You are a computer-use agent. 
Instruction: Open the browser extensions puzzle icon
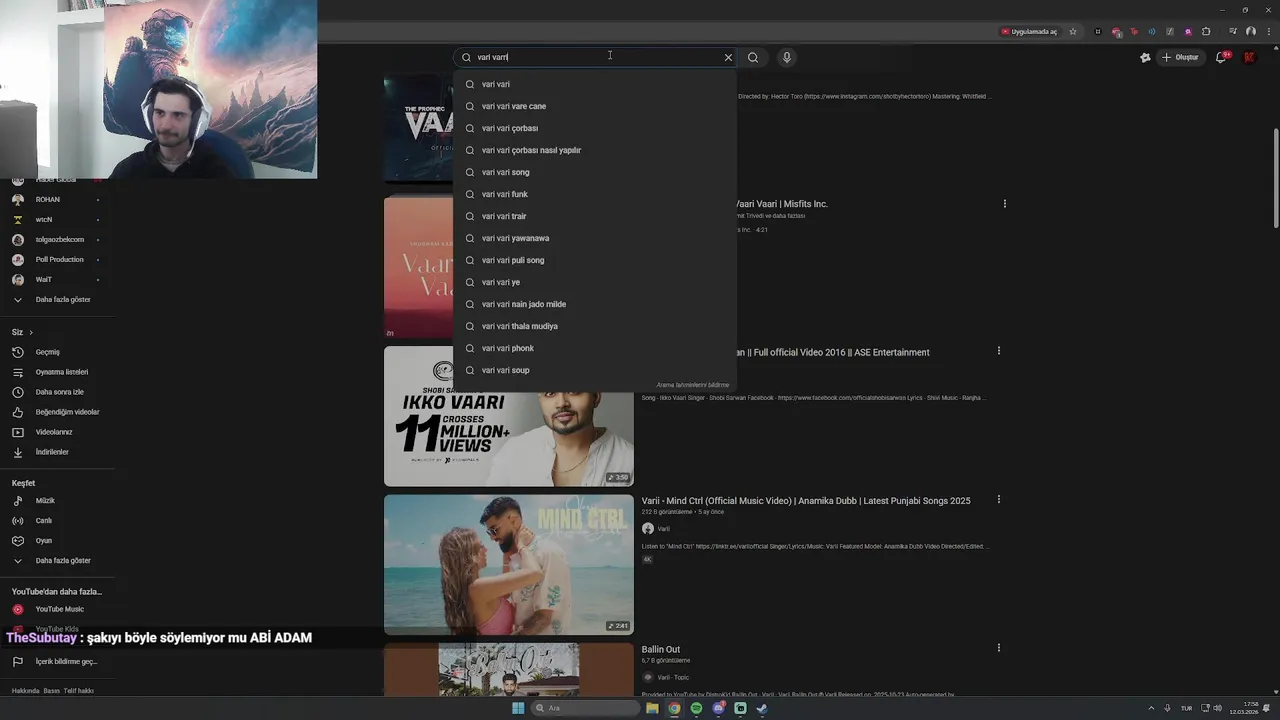[1205, 31]
